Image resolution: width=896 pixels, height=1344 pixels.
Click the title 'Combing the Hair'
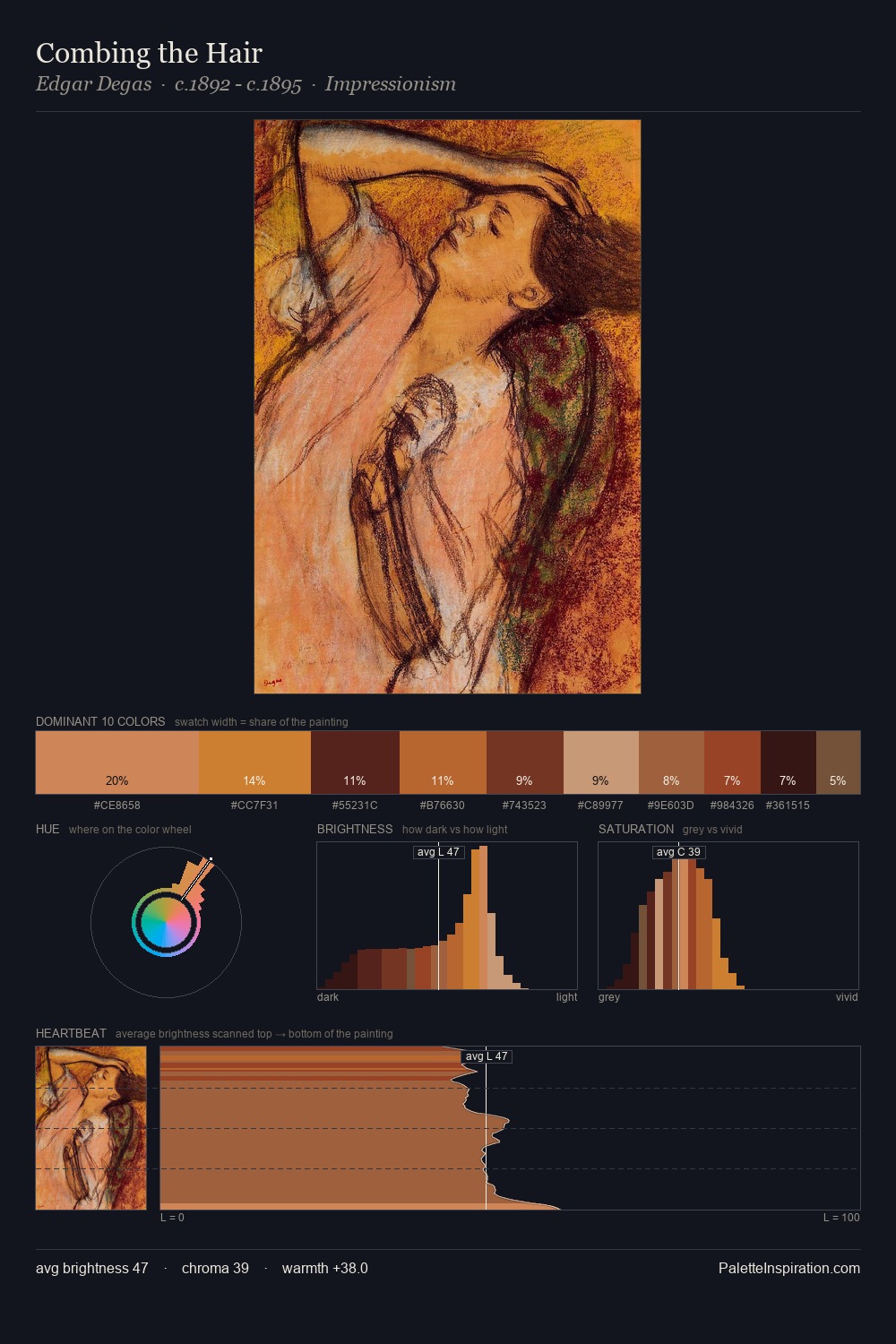149,53
